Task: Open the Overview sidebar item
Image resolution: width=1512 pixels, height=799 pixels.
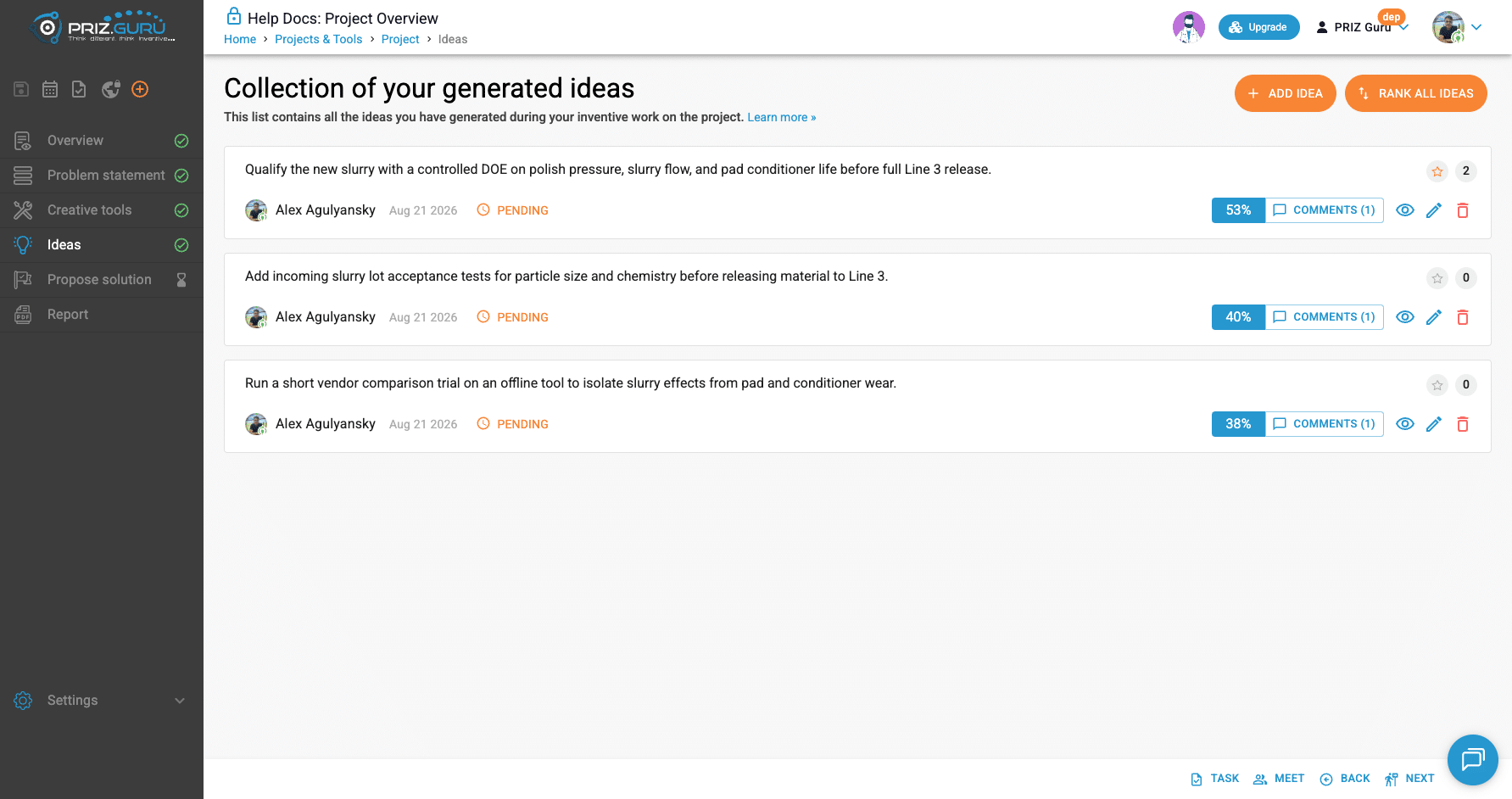Action: point(102,141)
